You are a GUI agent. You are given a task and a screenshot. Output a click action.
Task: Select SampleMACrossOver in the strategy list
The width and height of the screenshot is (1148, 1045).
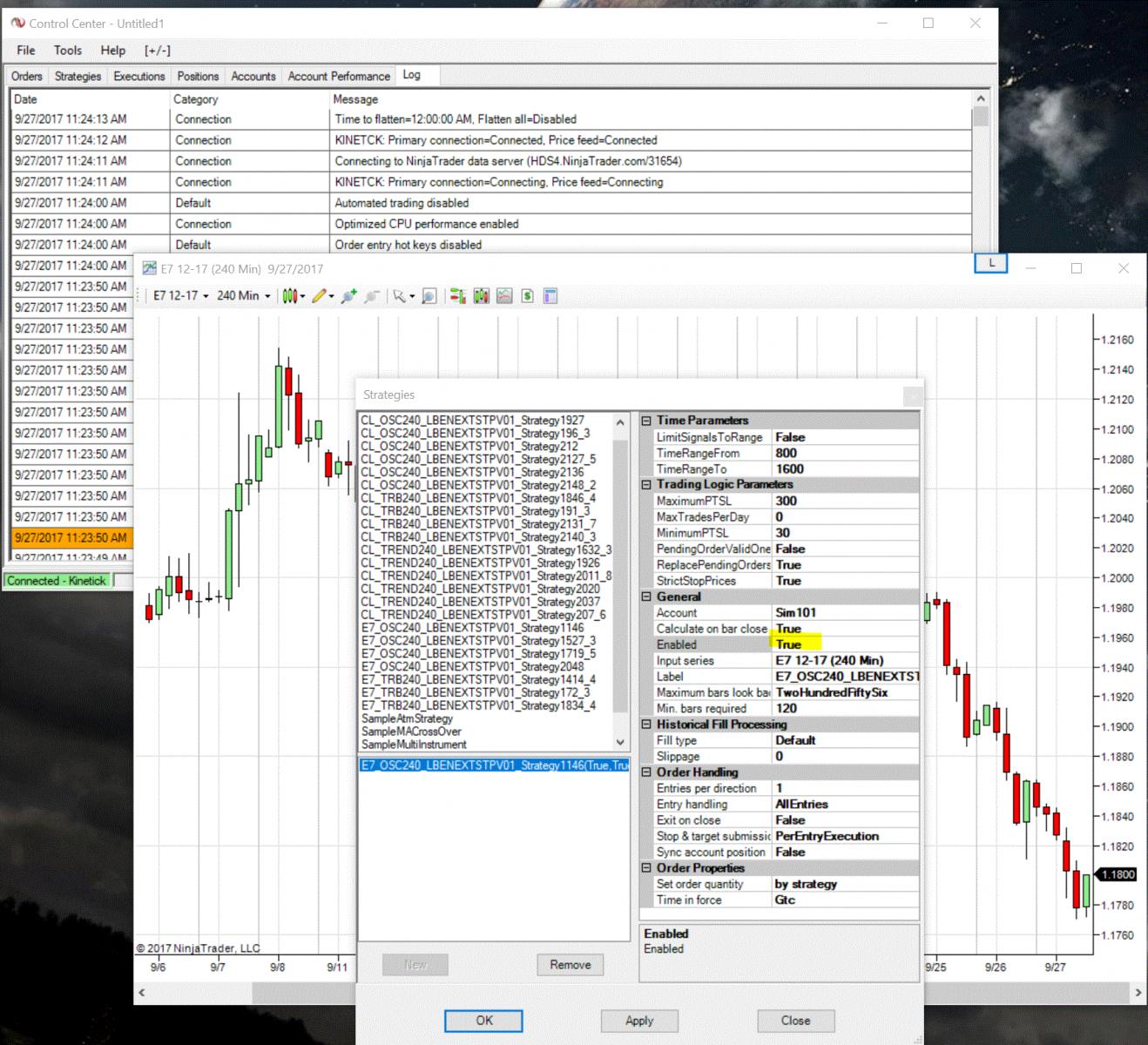[x=411, y=731]
